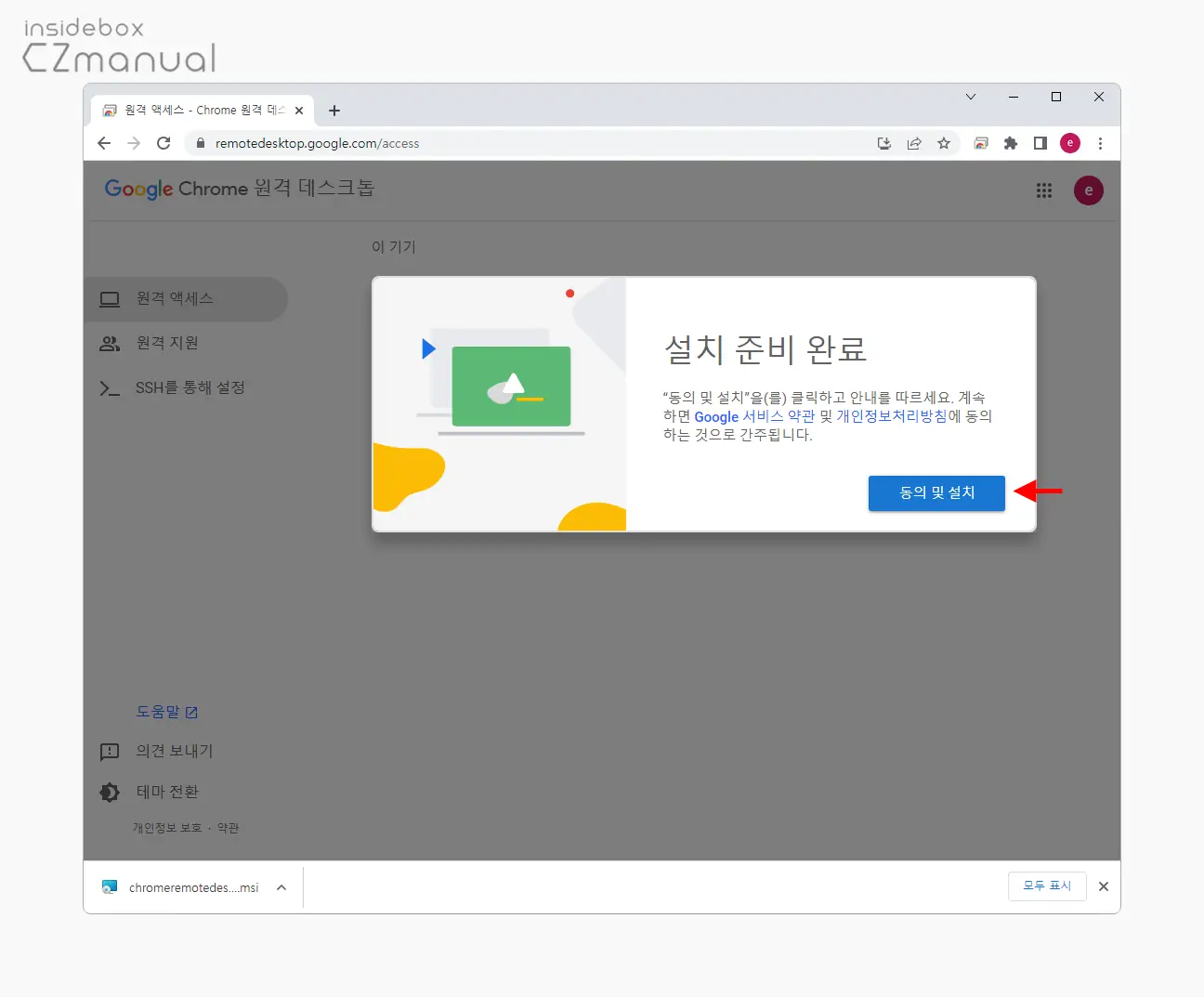Open the Google 서비스 약관 link
1204x997 pixels.
click(x=754, y=416)
